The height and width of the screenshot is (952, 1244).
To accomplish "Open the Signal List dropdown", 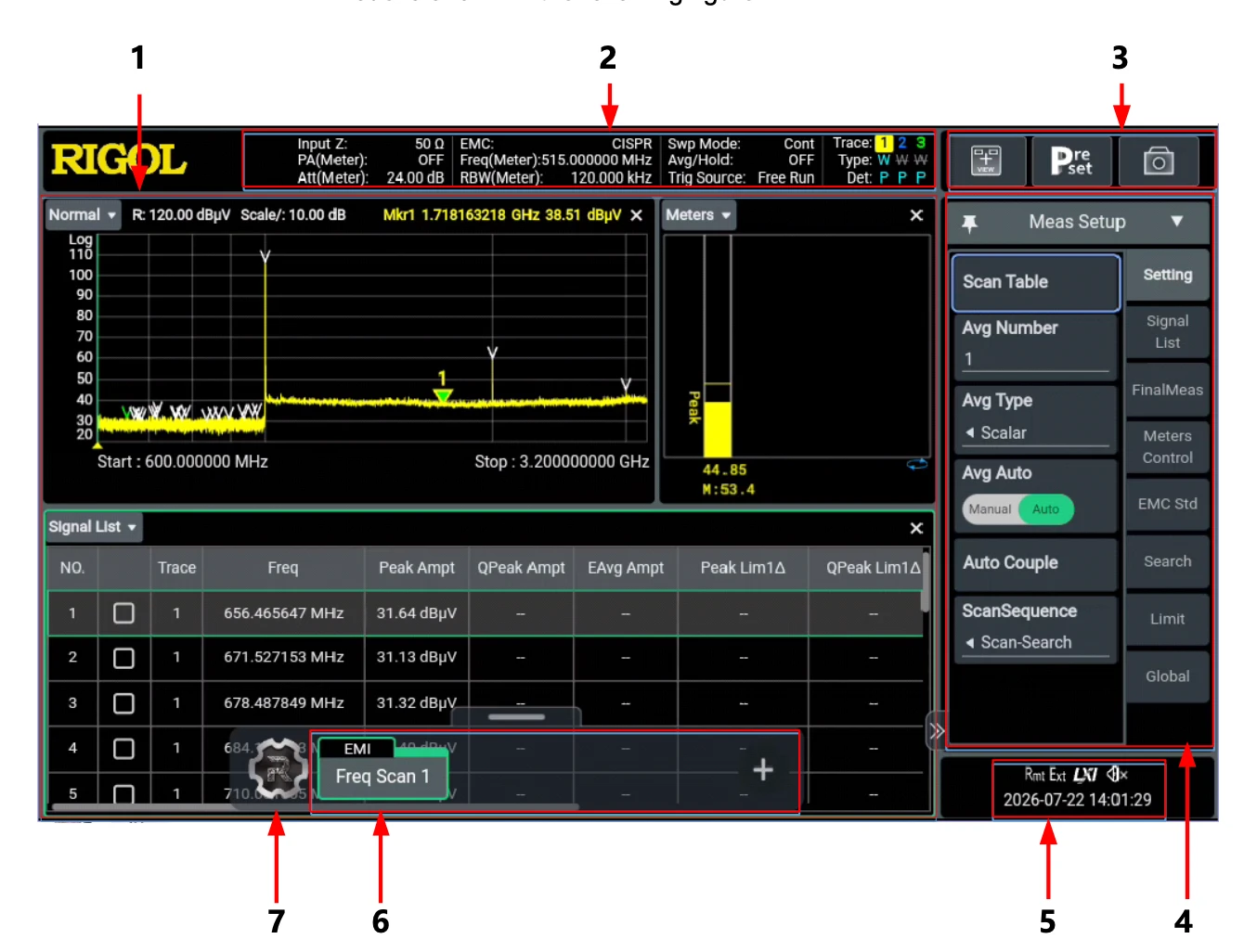I will click(x=94, y=527).
